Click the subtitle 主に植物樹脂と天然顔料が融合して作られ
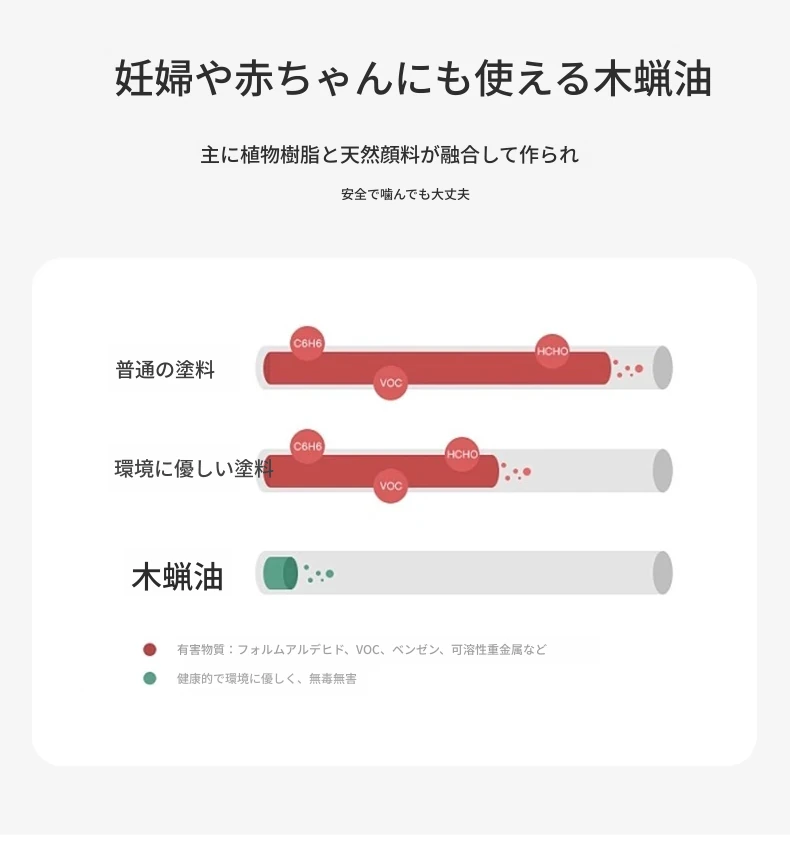 coord(390,155)
